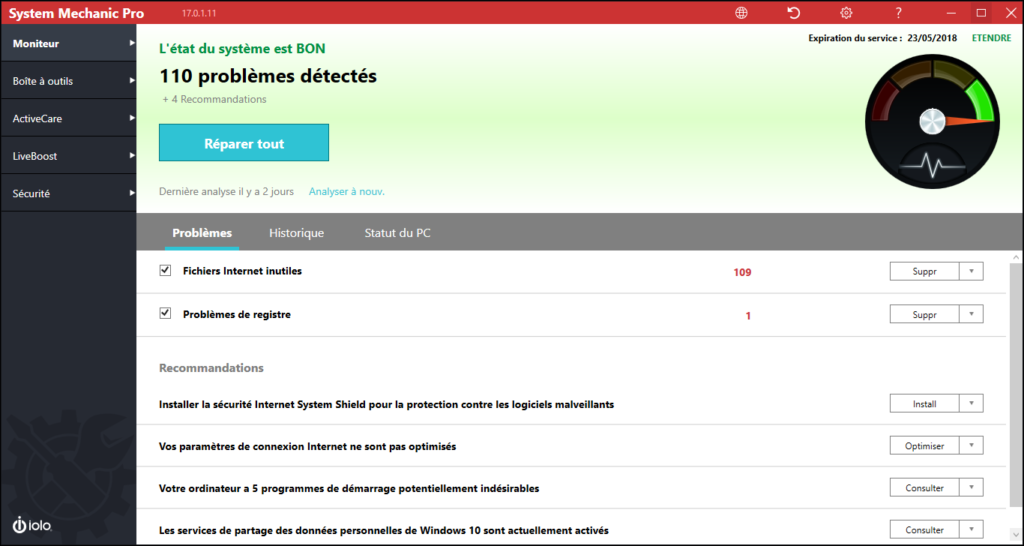Click the 5 startup programs recommendation text

pyautogui.click(x=349, y=488)
